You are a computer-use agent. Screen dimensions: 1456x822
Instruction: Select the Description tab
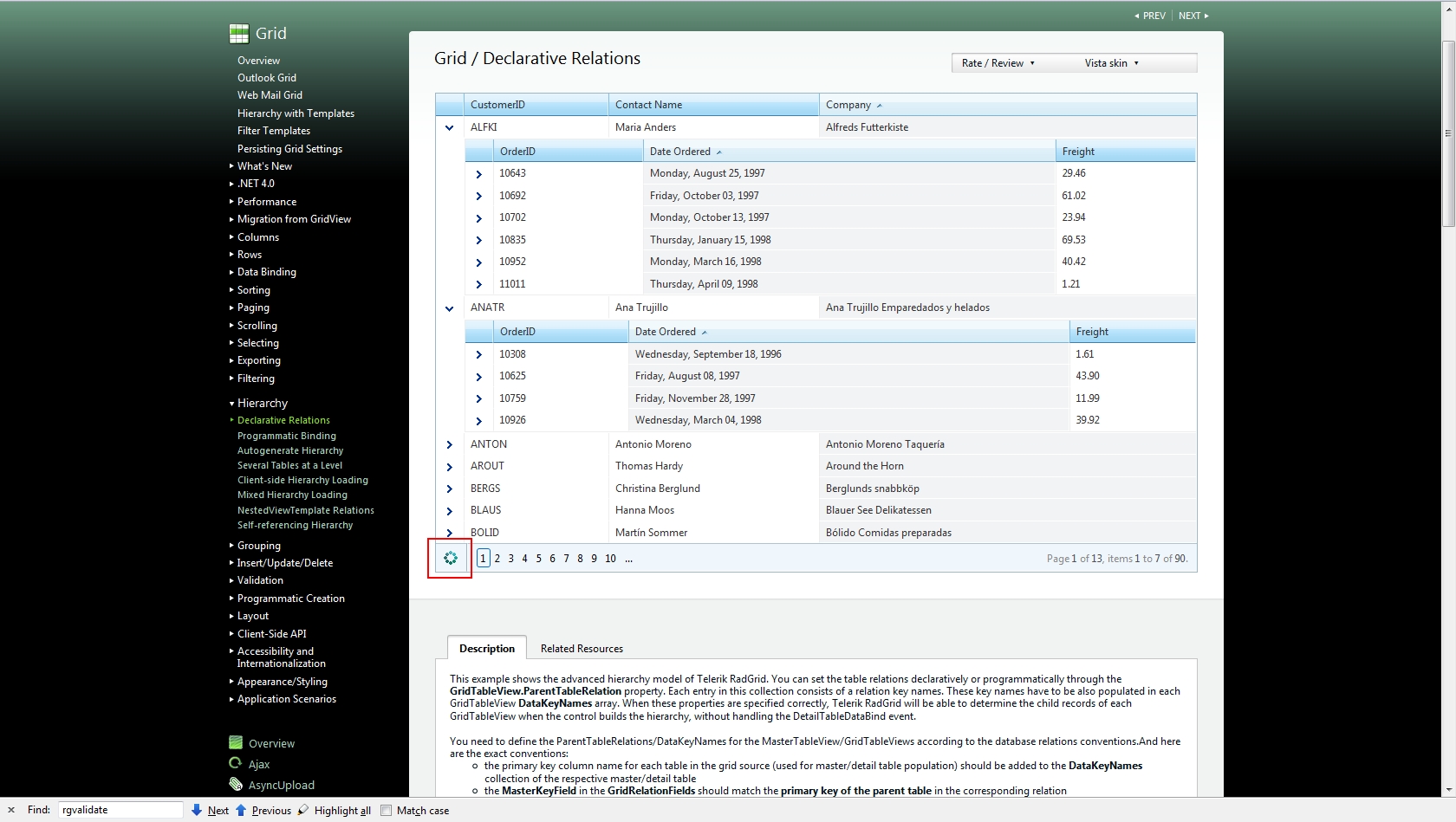point(486,648)
